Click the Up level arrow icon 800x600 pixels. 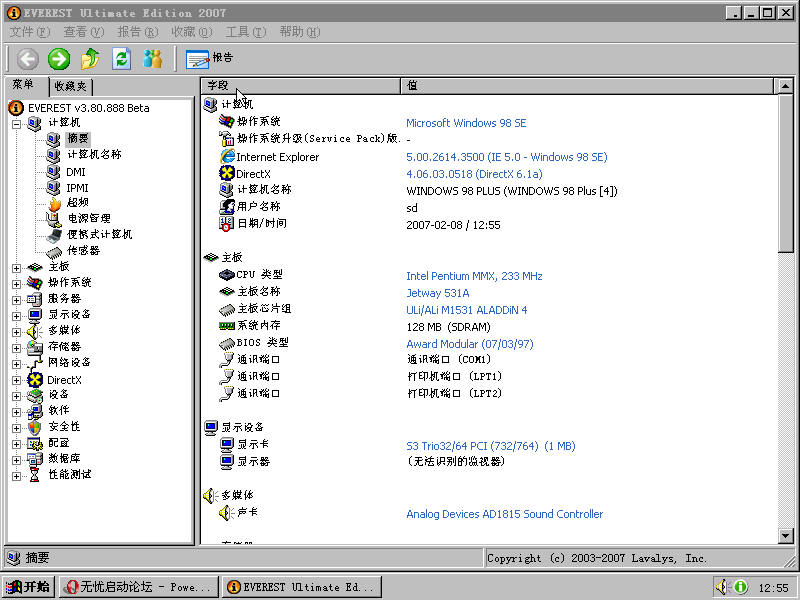90,59
